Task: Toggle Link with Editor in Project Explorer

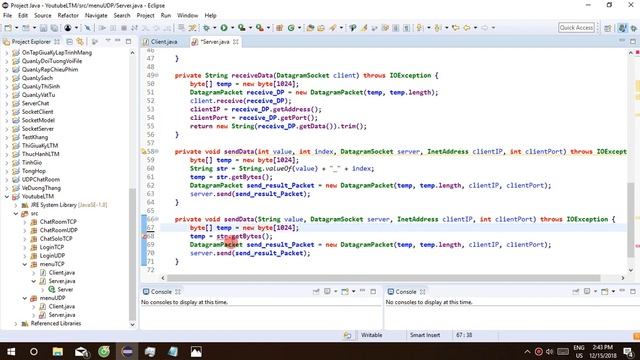Action: (80, 42)
